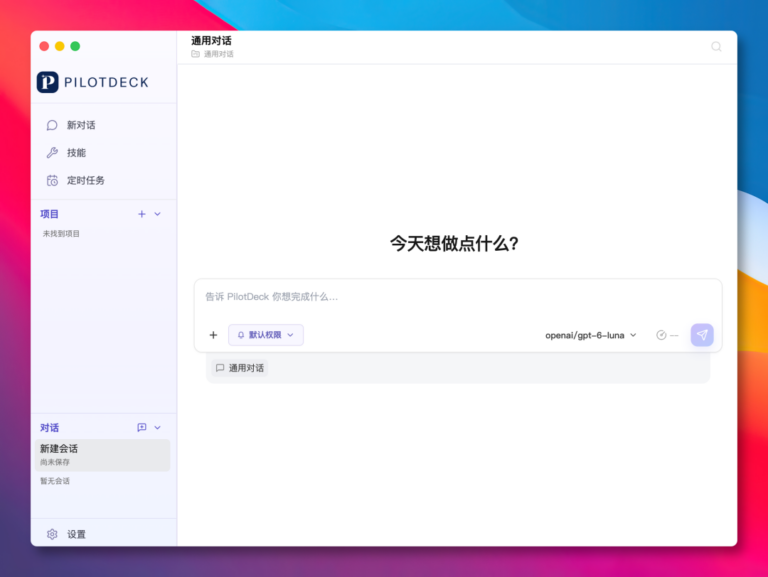Image resolution: width=768 pixels, height=577 pixels.
Task: Click the 通用对话 chip below composer
Action: coord(240,368)
